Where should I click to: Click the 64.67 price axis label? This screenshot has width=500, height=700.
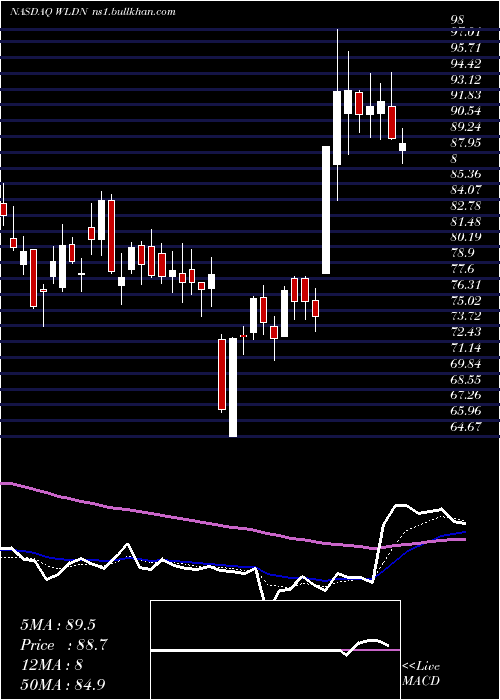click(466, 427)
